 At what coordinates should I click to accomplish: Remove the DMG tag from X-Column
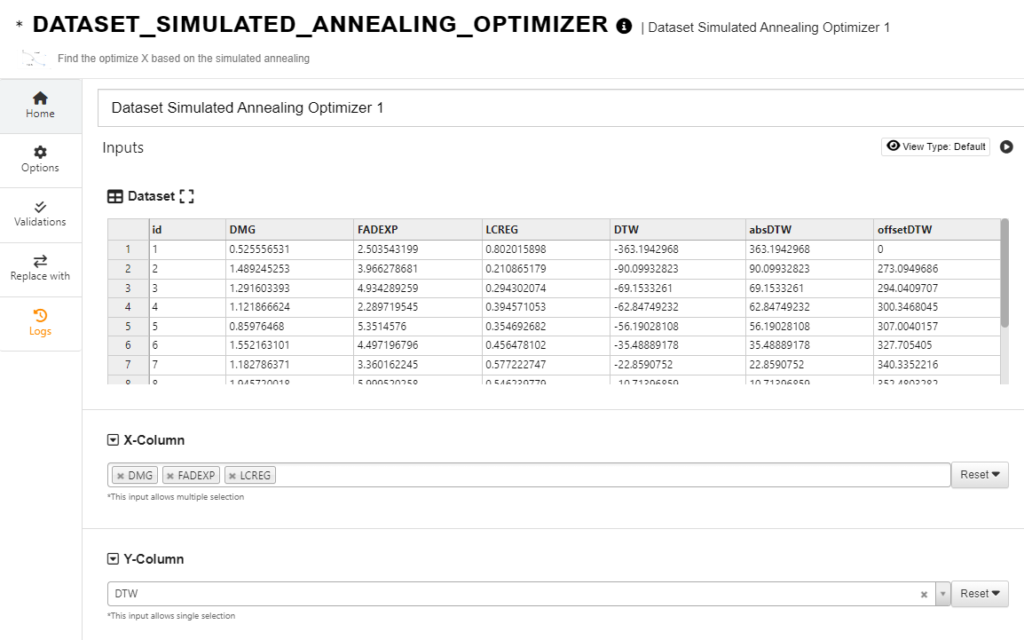pos(120,476)
